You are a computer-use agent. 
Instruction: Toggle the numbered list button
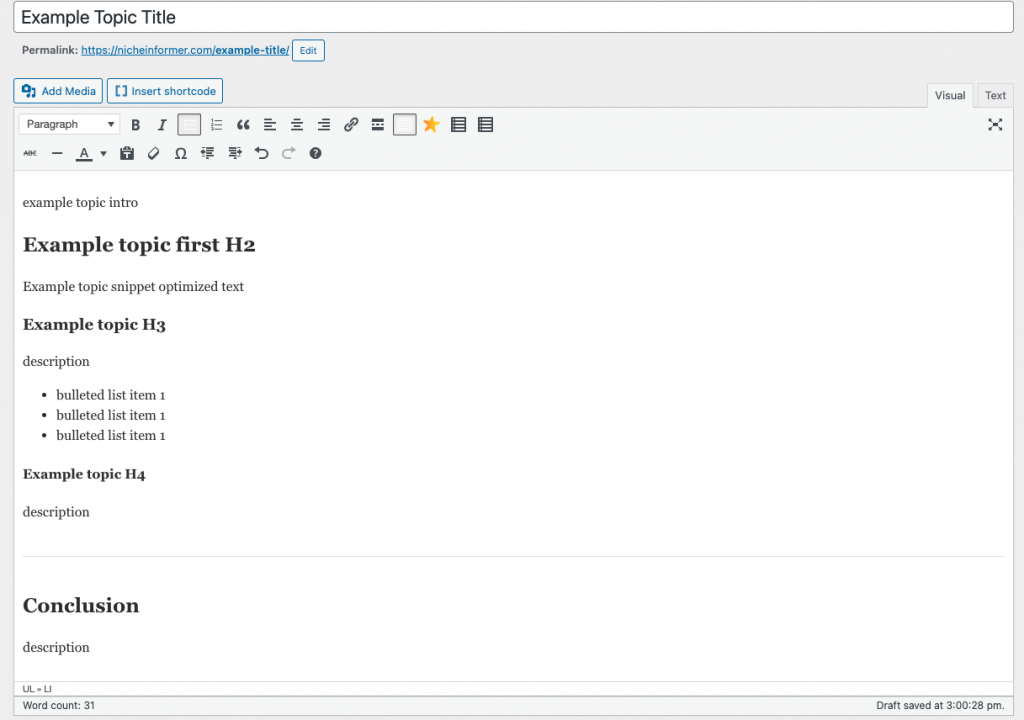[x=216, y=125]
